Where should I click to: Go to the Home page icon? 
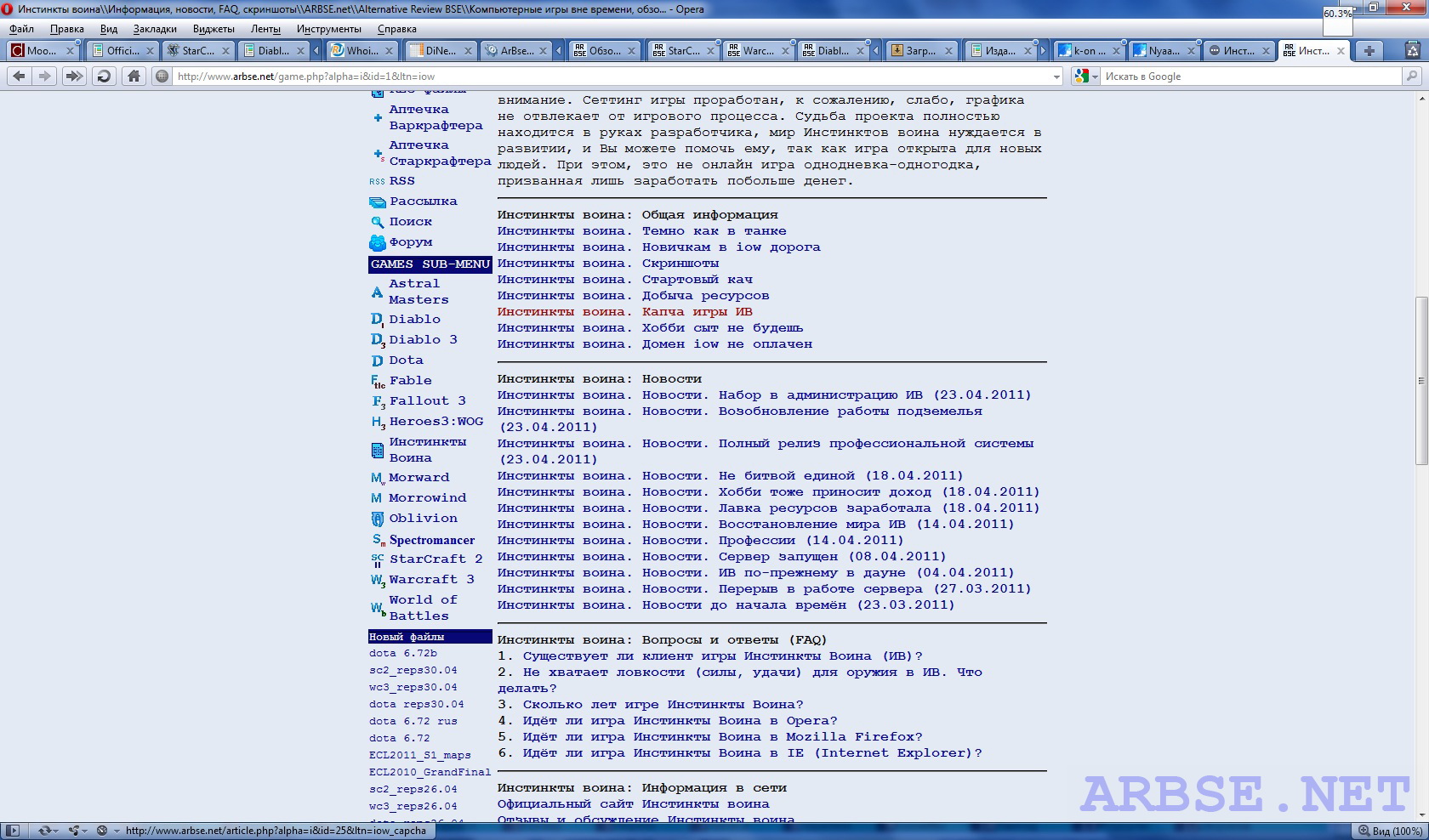click(x=134, y=77)
